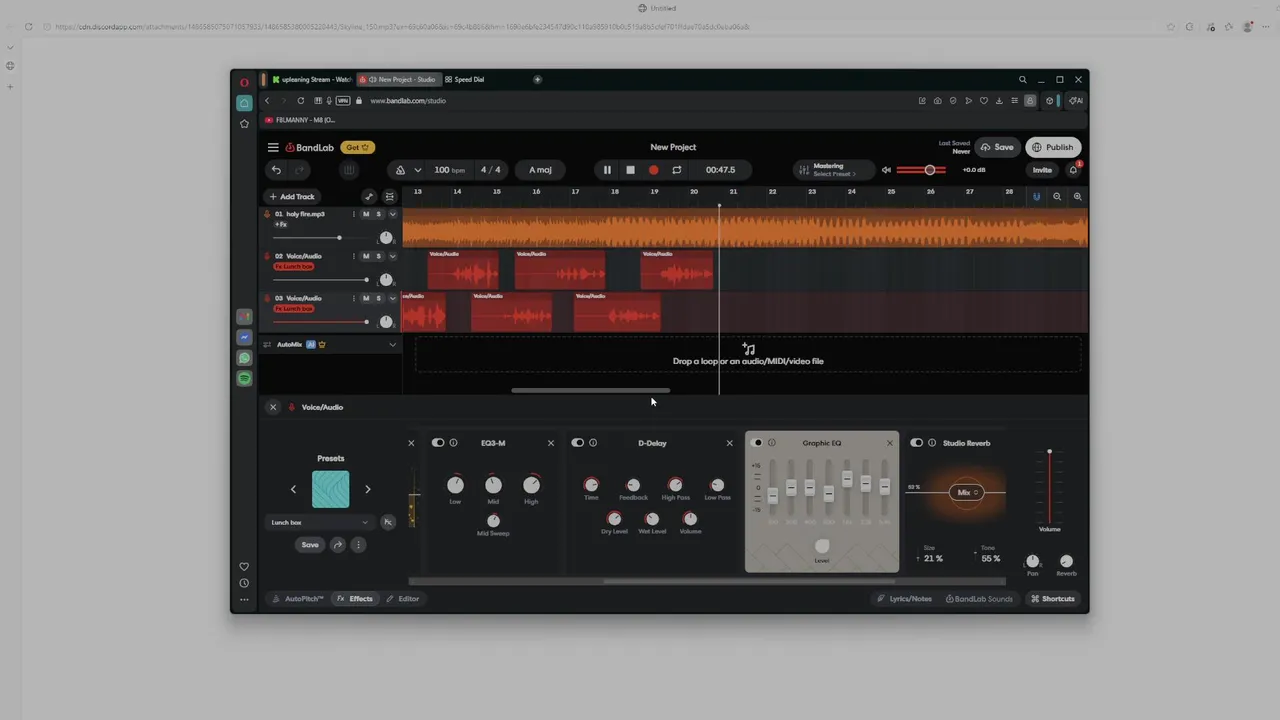Viewport: 1280px width, 720px height.
Task: Solo track 02 Voice/Audio
Action: [378, 256]
